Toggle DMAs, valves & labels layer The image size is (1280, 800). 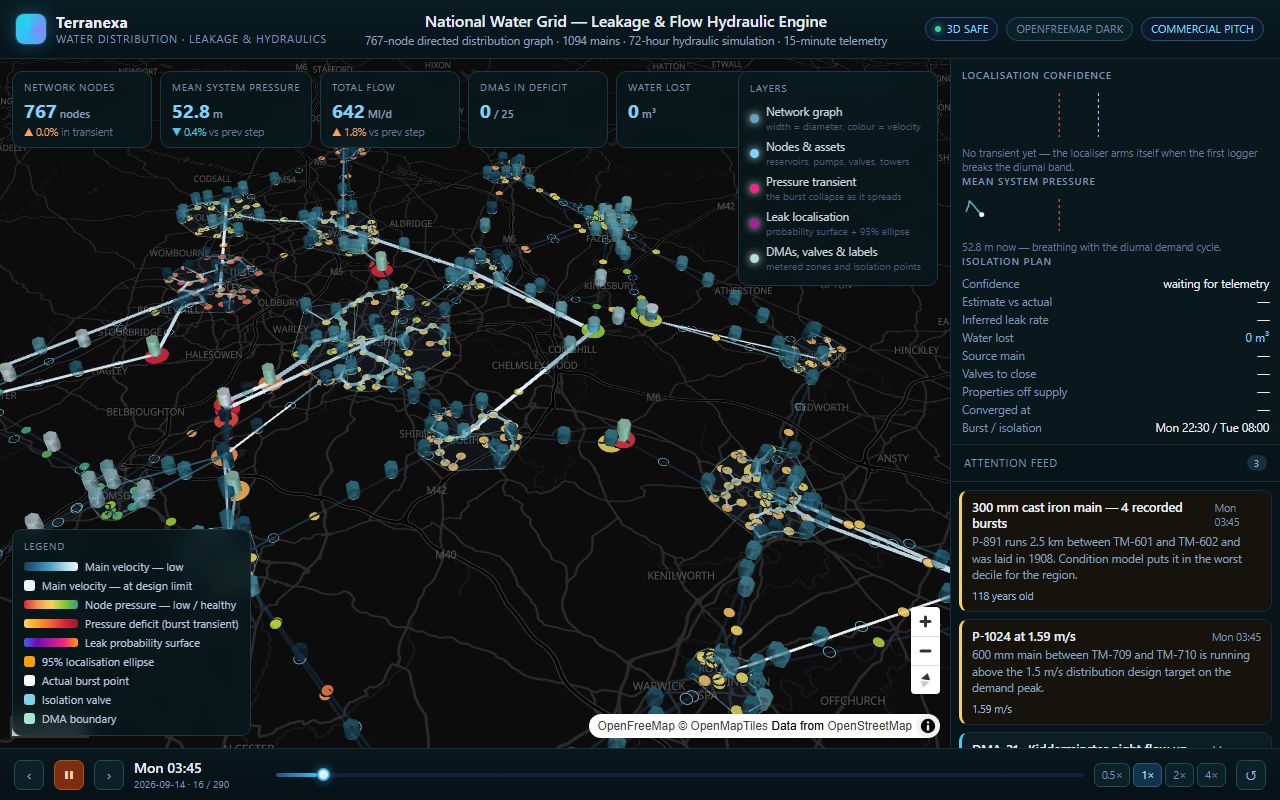coord(838,258)
